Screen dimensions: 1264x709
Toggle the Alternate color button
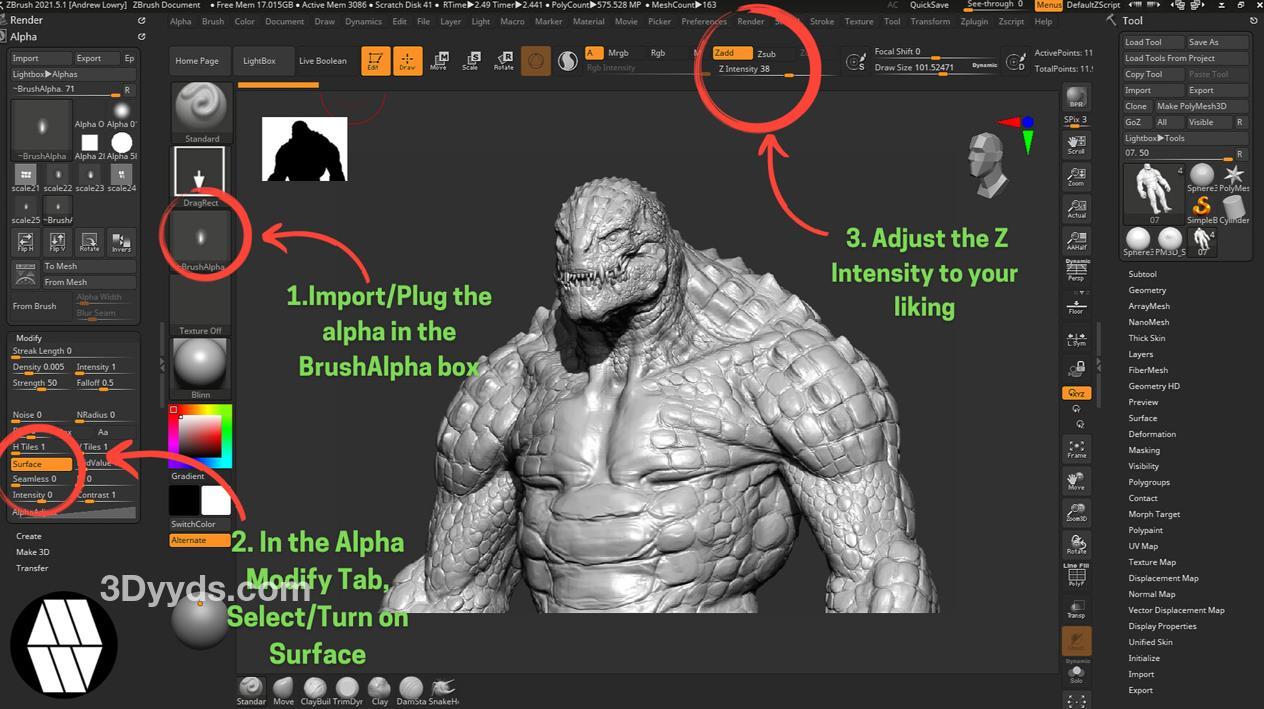[200, 540]
